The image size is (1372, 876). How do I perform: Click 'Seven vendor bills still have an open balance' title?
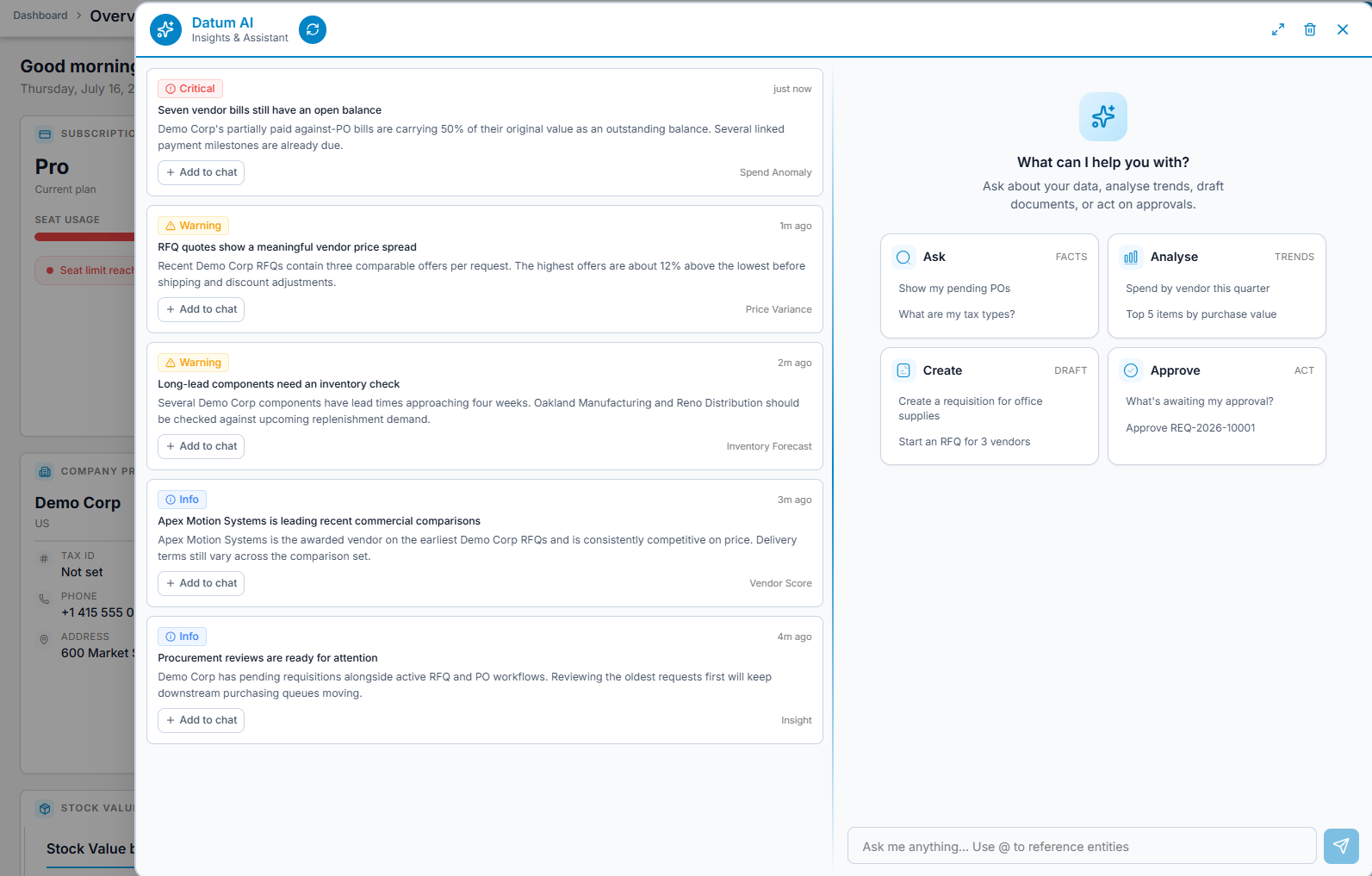(x=270, y=110)
